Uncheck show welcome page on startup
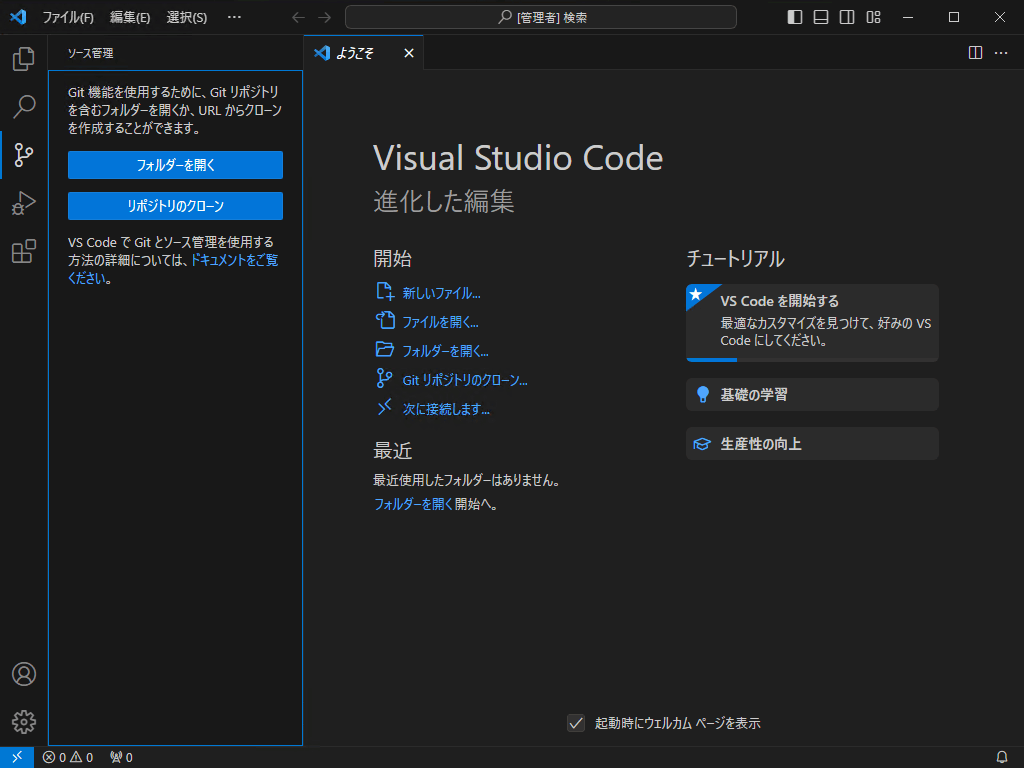Image resolution: width=1024 pixels, height=768 pixels. pos(576,723)
